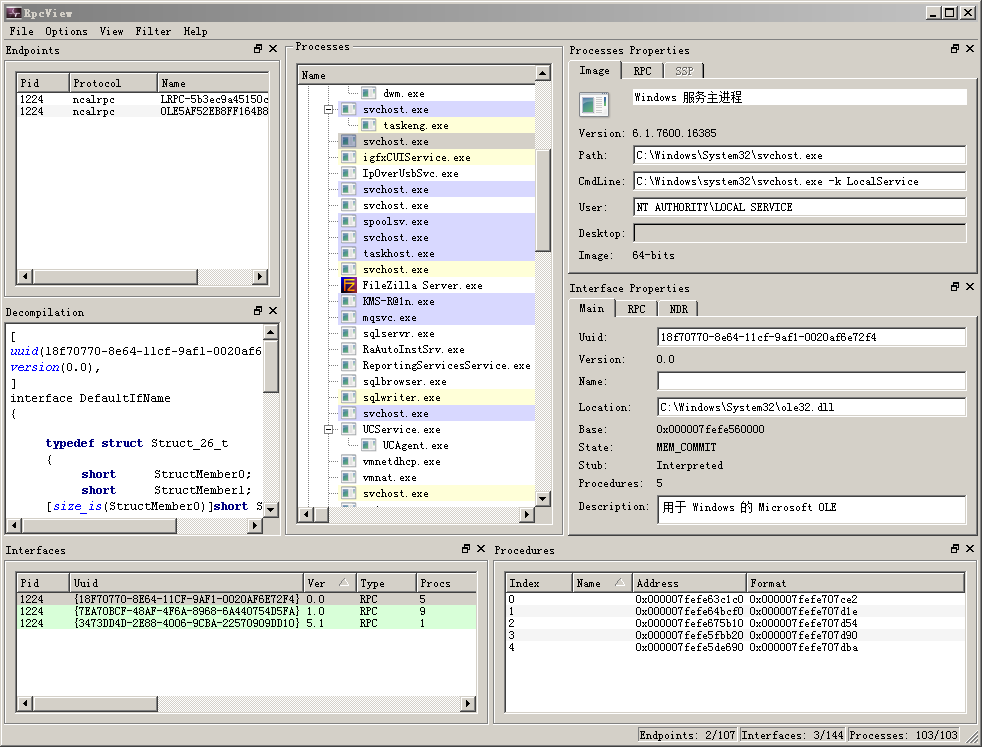Screen dimensions: 982x747
Task: Click the ReportingServicesService.exe process icon
Action: [348, 366]
